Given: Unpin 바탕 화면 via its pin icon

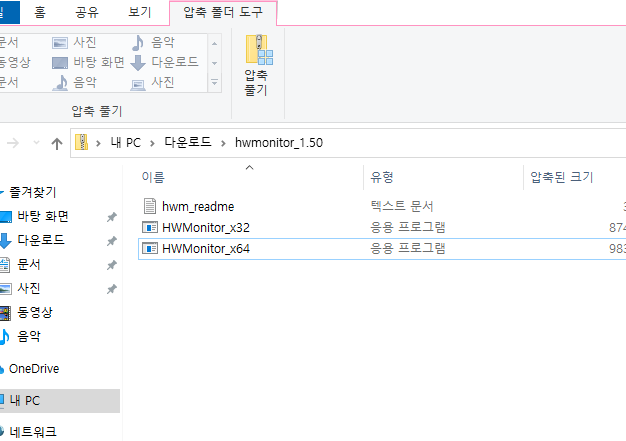Looking at the screenshot, I should tap(112, 217).
